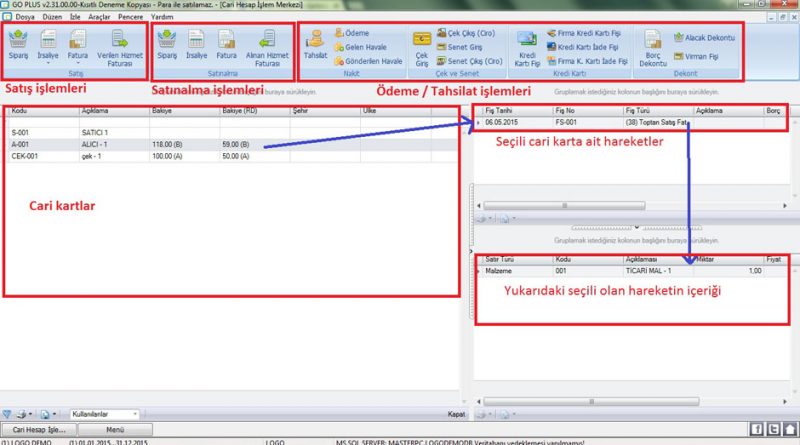Open Sipariş in the Satış group
Screen dimensions: 800x445
coord(18,46)
